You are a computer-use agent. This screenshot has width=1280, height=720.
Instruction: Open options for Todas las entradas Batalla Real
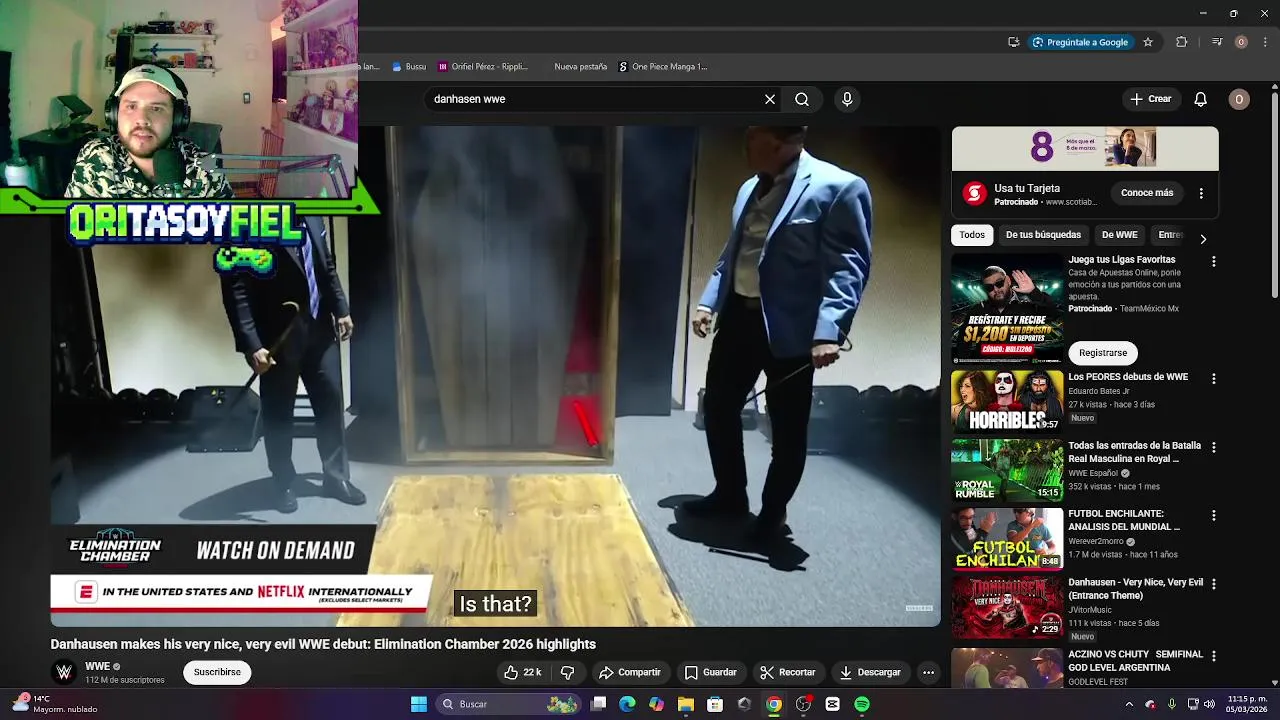click(x=1214, y=447)
